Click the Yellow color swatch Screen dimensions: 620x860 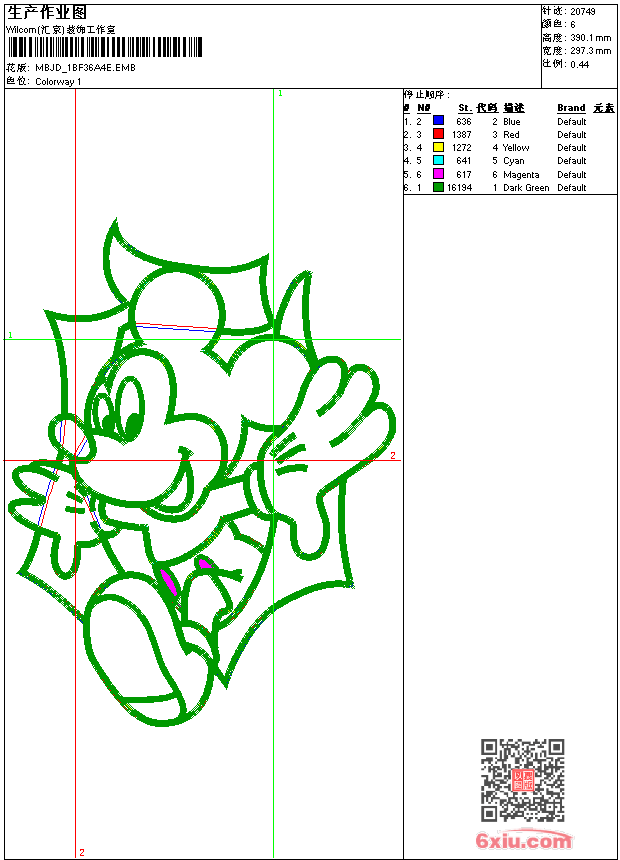(x=438, y=147)
